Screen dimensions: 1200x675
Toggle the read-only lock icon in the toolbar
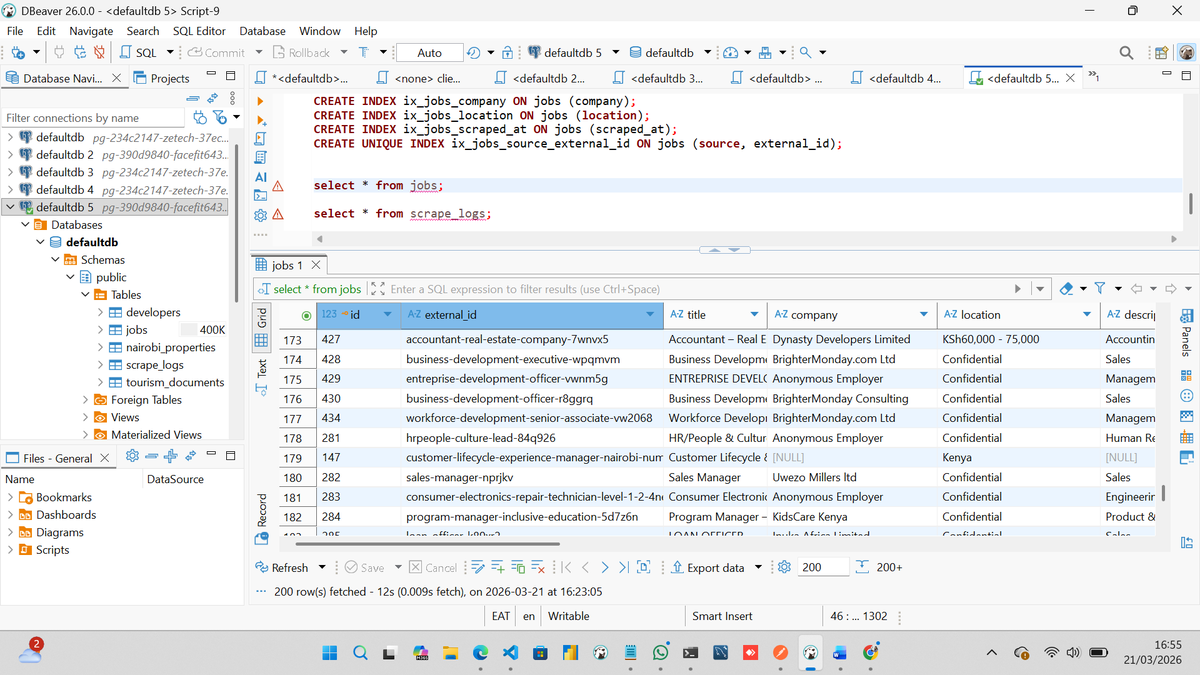507,52
